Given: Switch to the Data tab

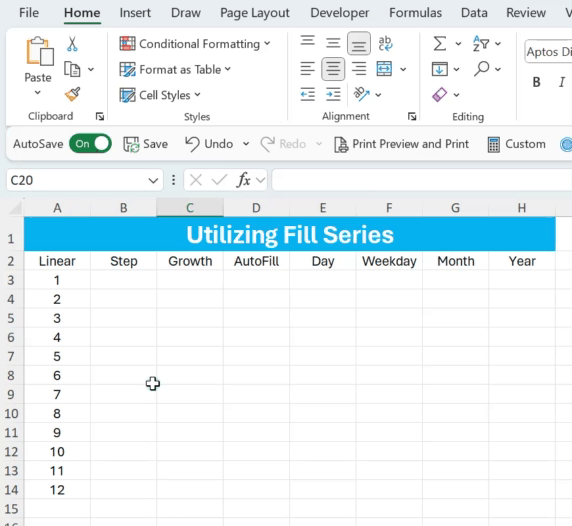Looking at the screenshot, I should point(474,13).
